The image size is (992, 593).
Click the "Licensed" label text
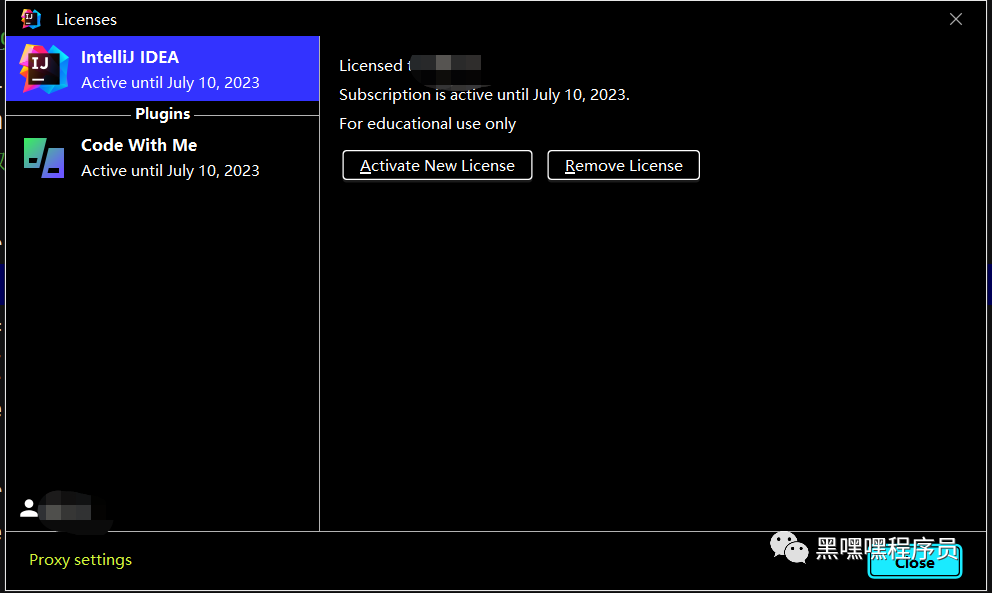[x=371, y=65]
